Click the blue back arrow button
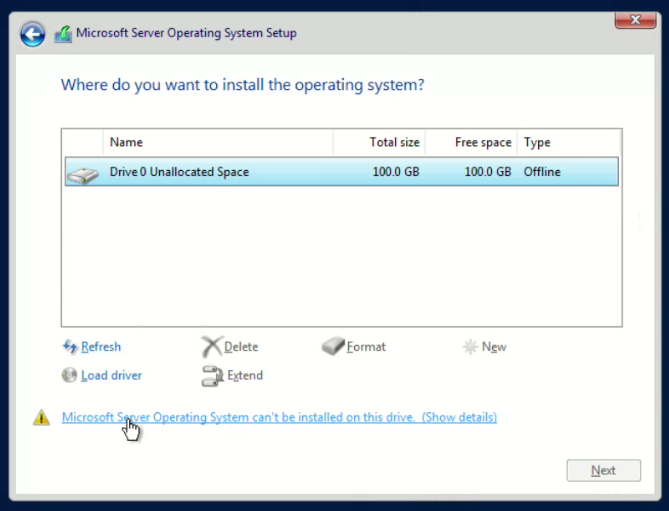Screen dimensions: 669x511 point(33,34)
